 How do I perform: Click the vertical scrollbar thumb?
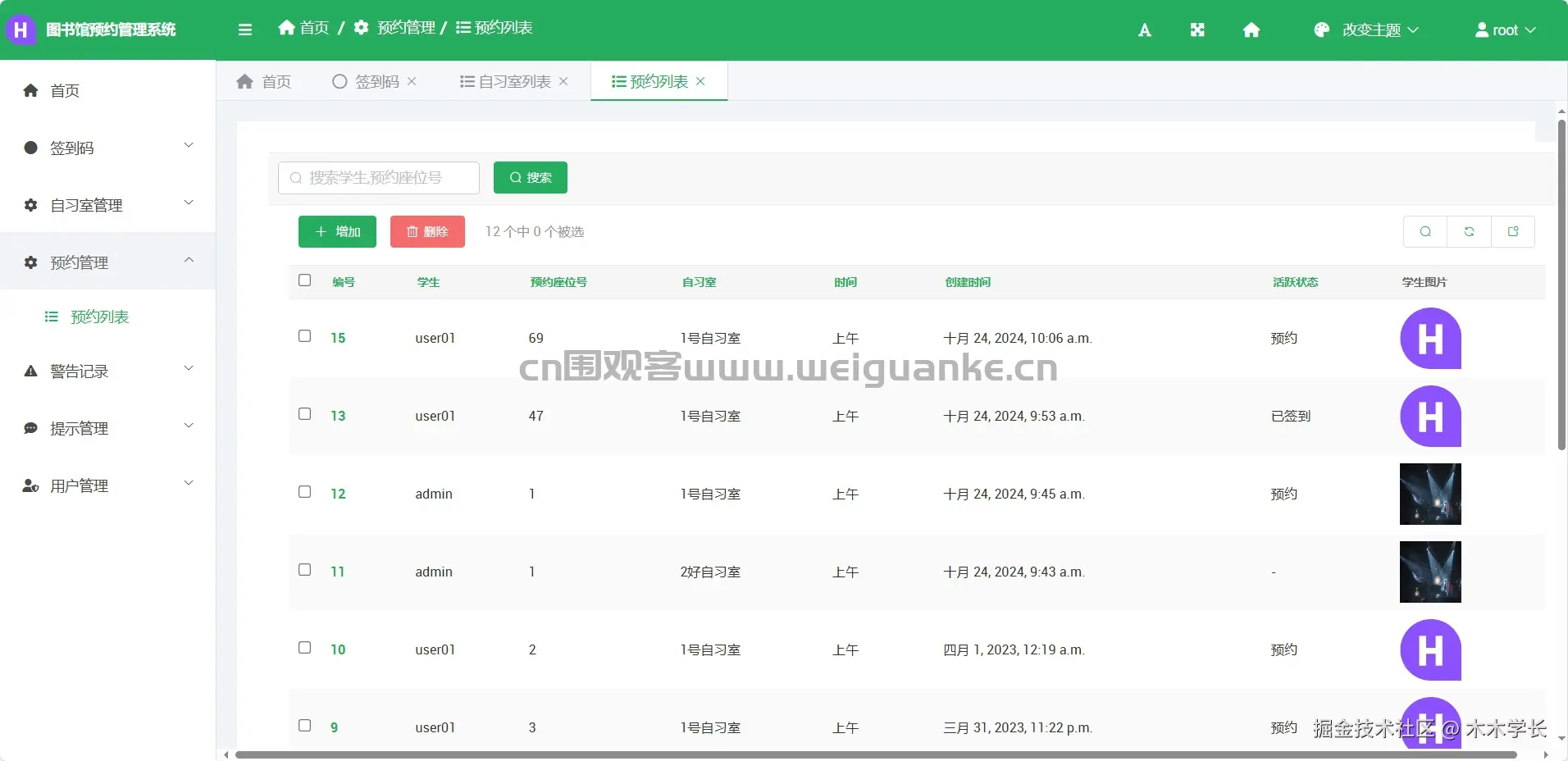[1561, 285]
